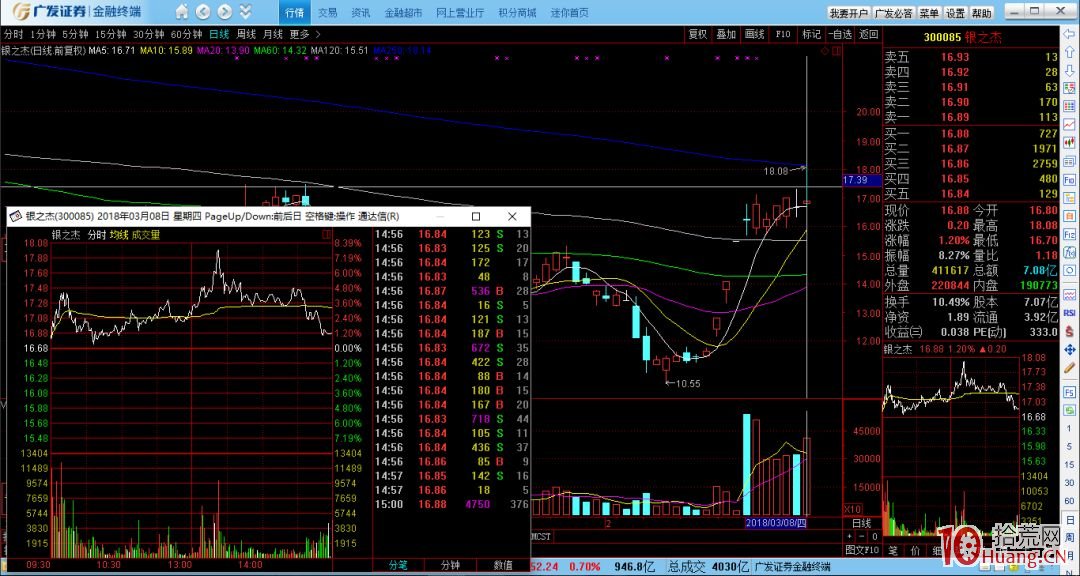Viewport: 1080px width, 576px height.
Task: Select the 月线 chart period
Action: click(x=273, y=34)
